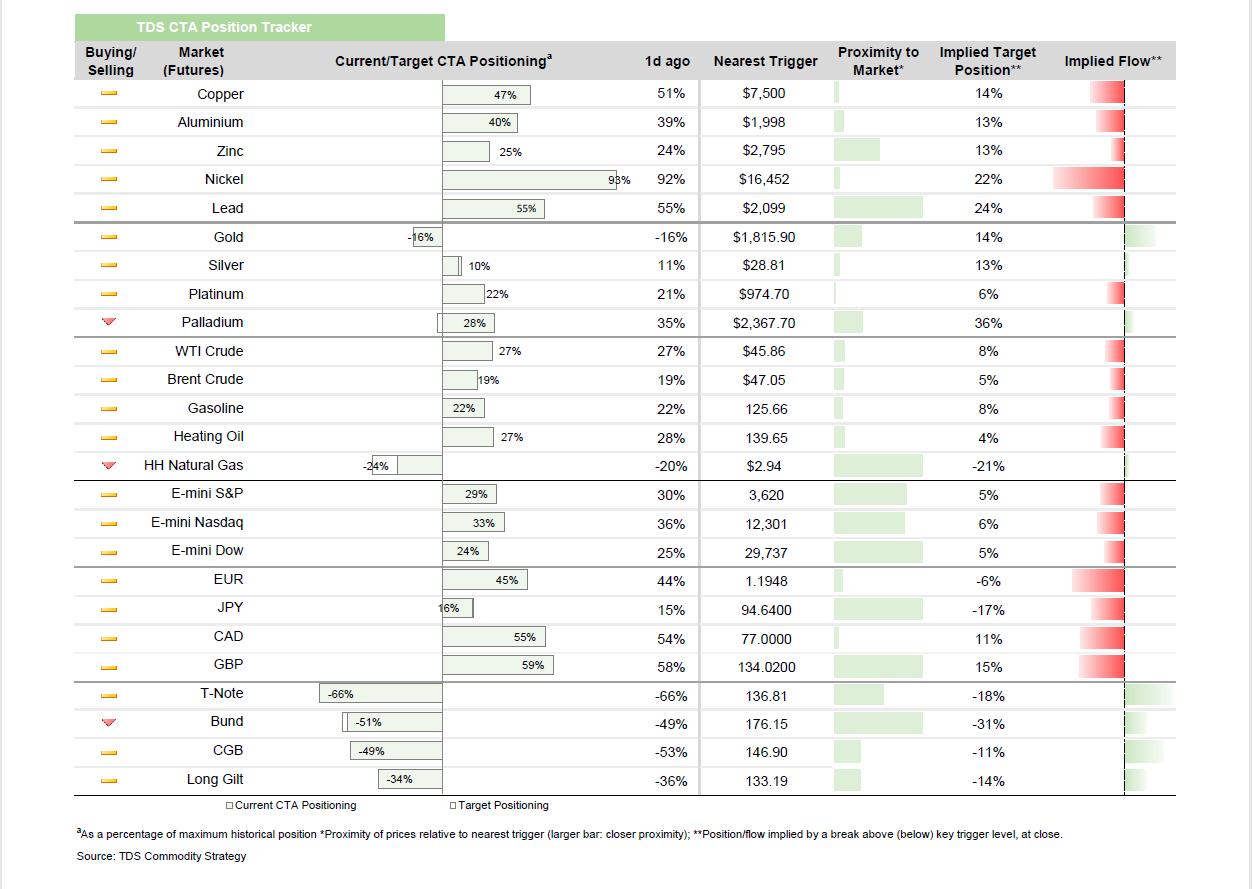This screenshot has height=889, width=1253.
Task: Click the Implied Flow column header
Action: [x=1113, y=61]
